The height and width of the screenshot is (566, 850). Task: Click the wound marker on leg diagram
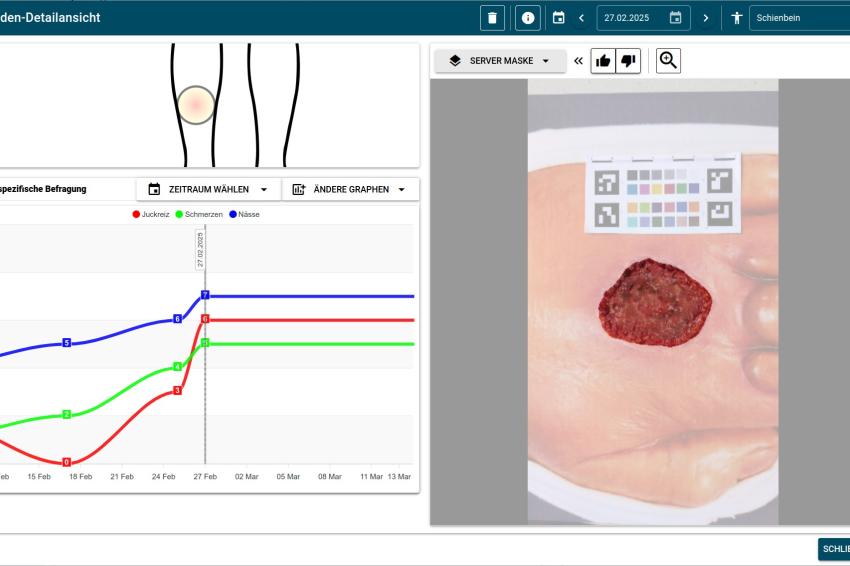(x=196, y=105)
